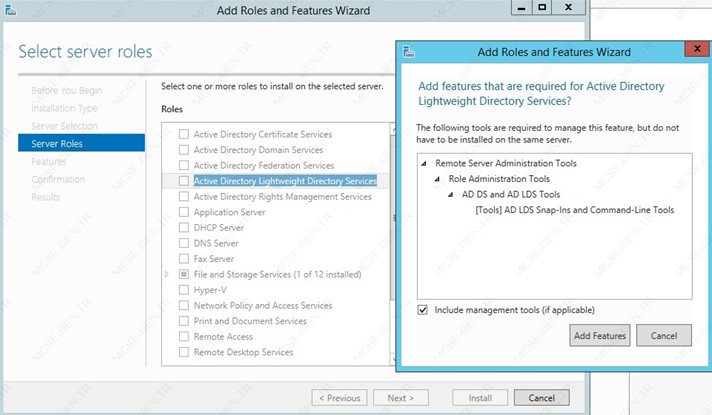Image resolution: width=712 pixels, height=415 pixels.
Task: Minimize the main Add Roles wizard window
Action: tap(521, 8)
